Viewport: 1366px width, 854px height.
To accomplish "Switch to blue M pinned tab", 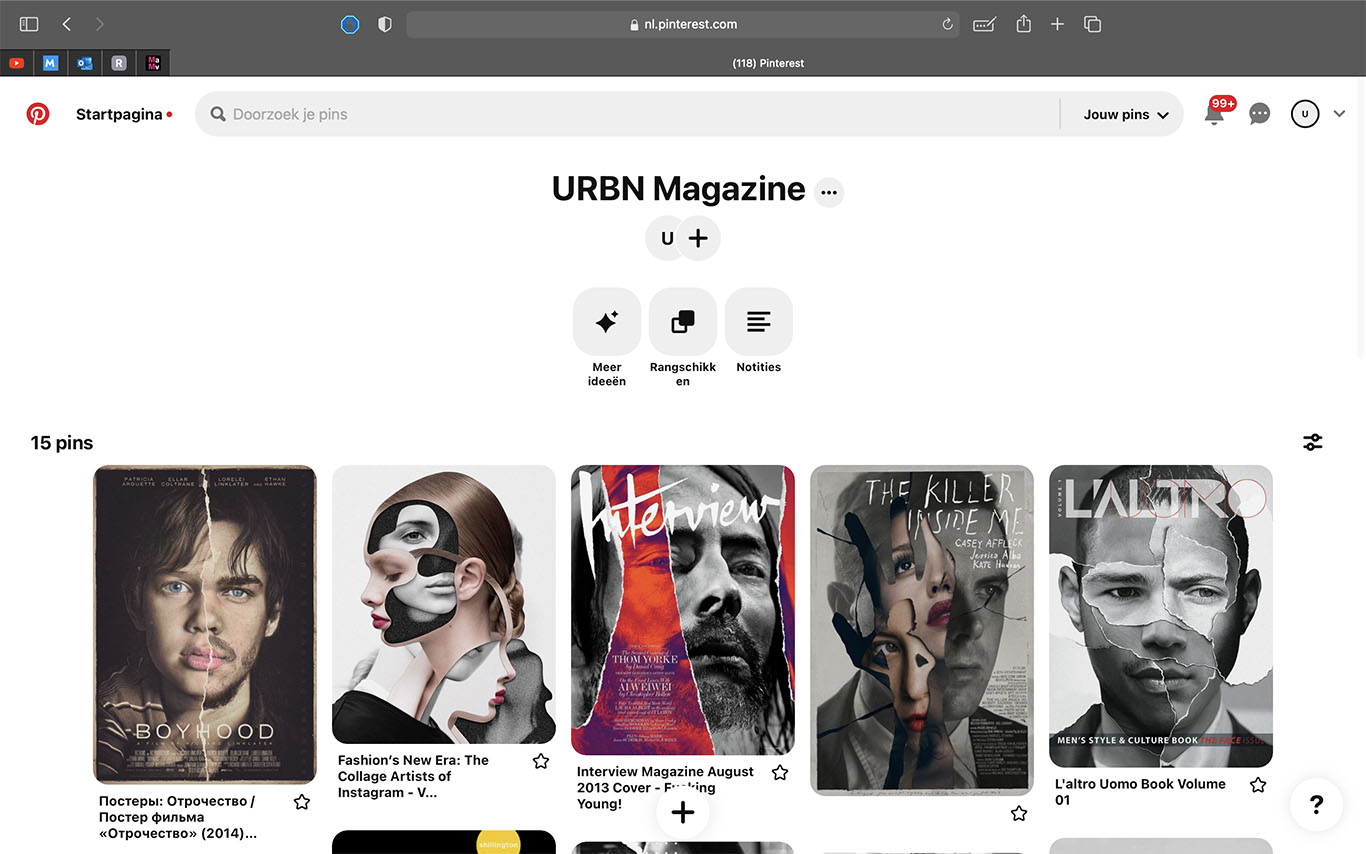I will click(x=51, y=63).
